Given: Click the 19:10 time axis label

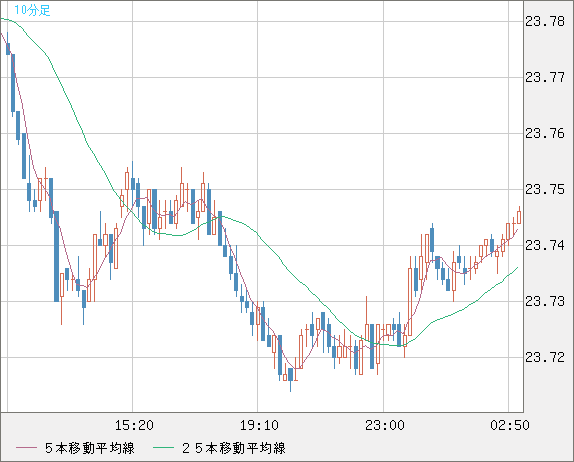Looking at the screenshot, I should coord(259,425).
